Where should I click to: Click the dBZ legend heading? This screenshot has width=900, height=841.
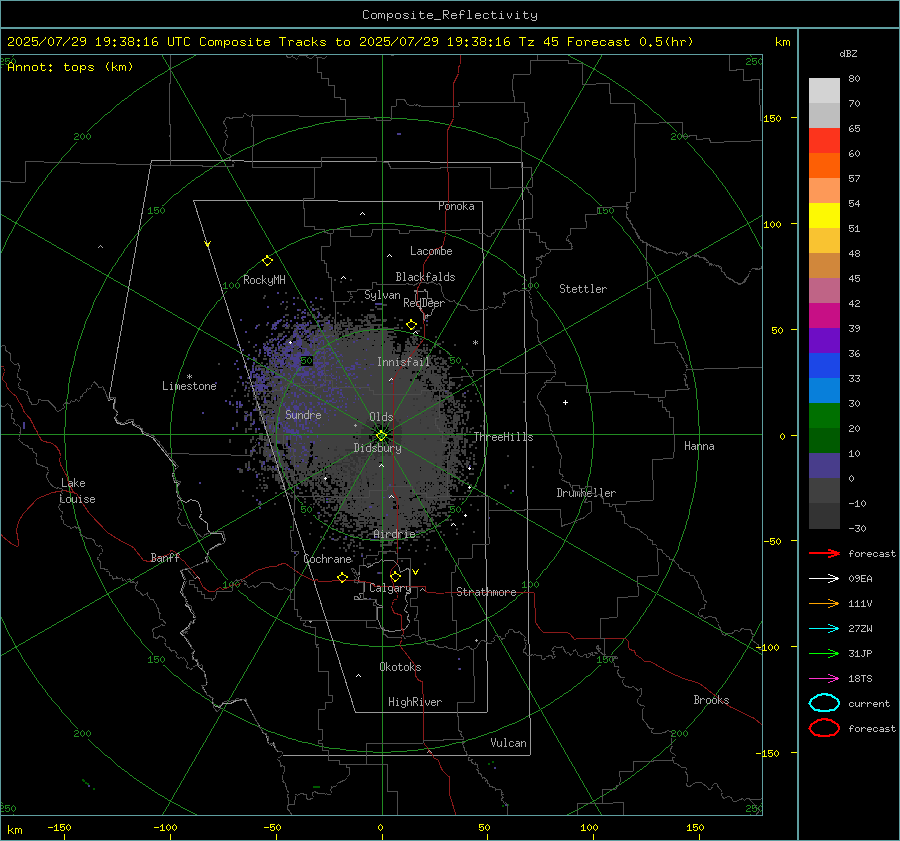(x=848, y=53)
